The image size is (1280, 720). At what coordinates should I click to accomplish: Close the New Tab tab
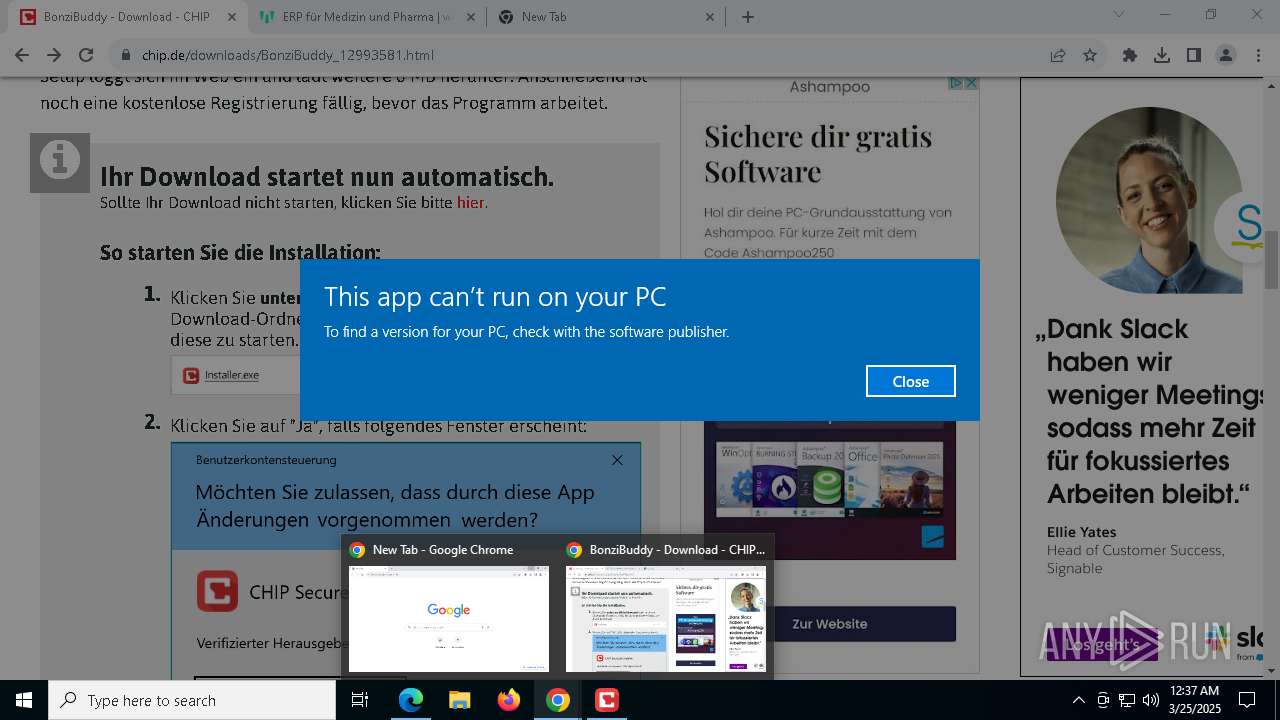click(x=710, y=17)
